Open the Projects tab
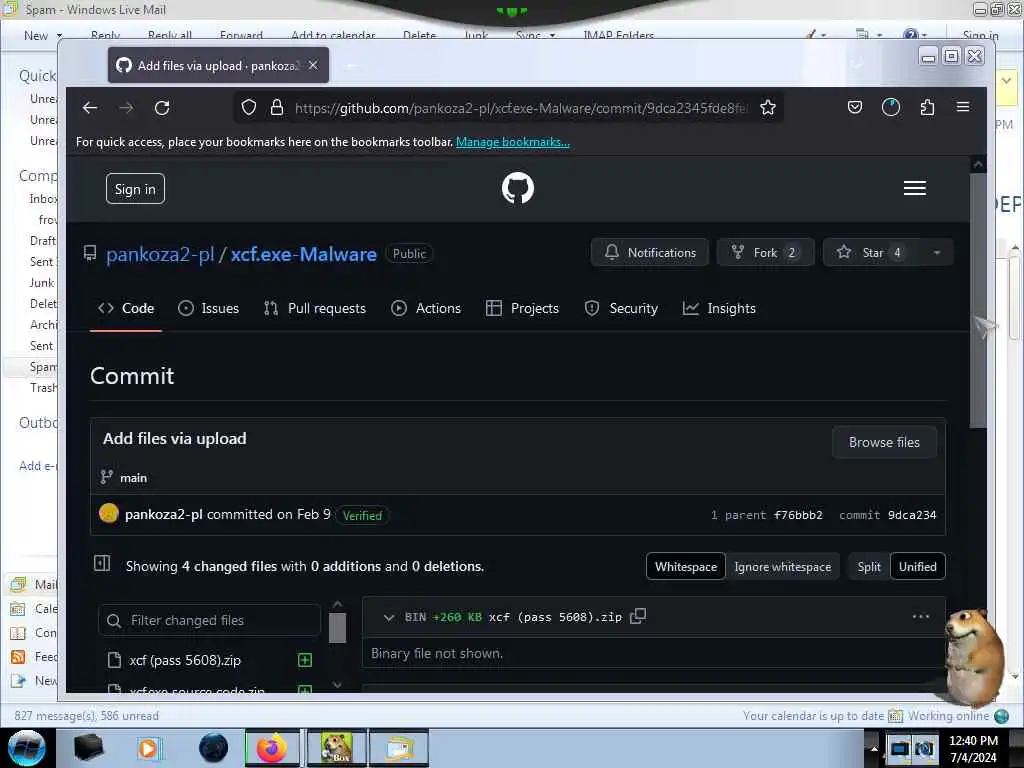This screenshot has height=768, width=1024. 522,308
